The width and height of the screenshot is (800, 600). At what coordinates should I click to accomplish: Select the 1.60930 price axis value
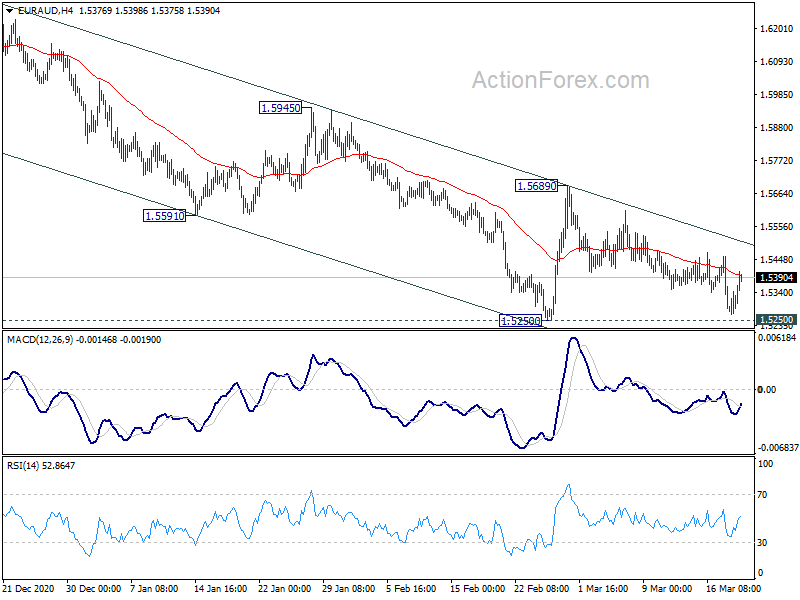(777, 61)
